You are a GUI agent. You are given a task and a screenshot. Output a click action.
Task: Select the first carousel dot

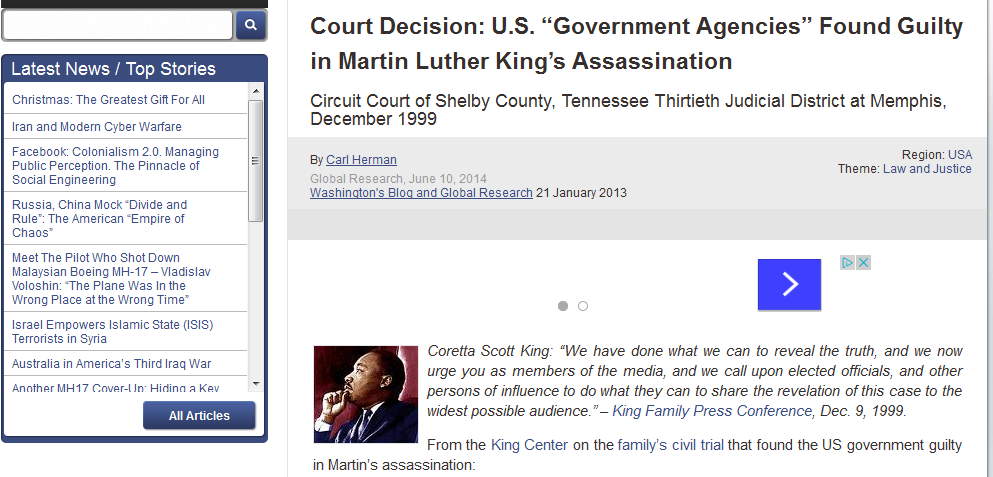pyautogui.click(x=563, y=306)
